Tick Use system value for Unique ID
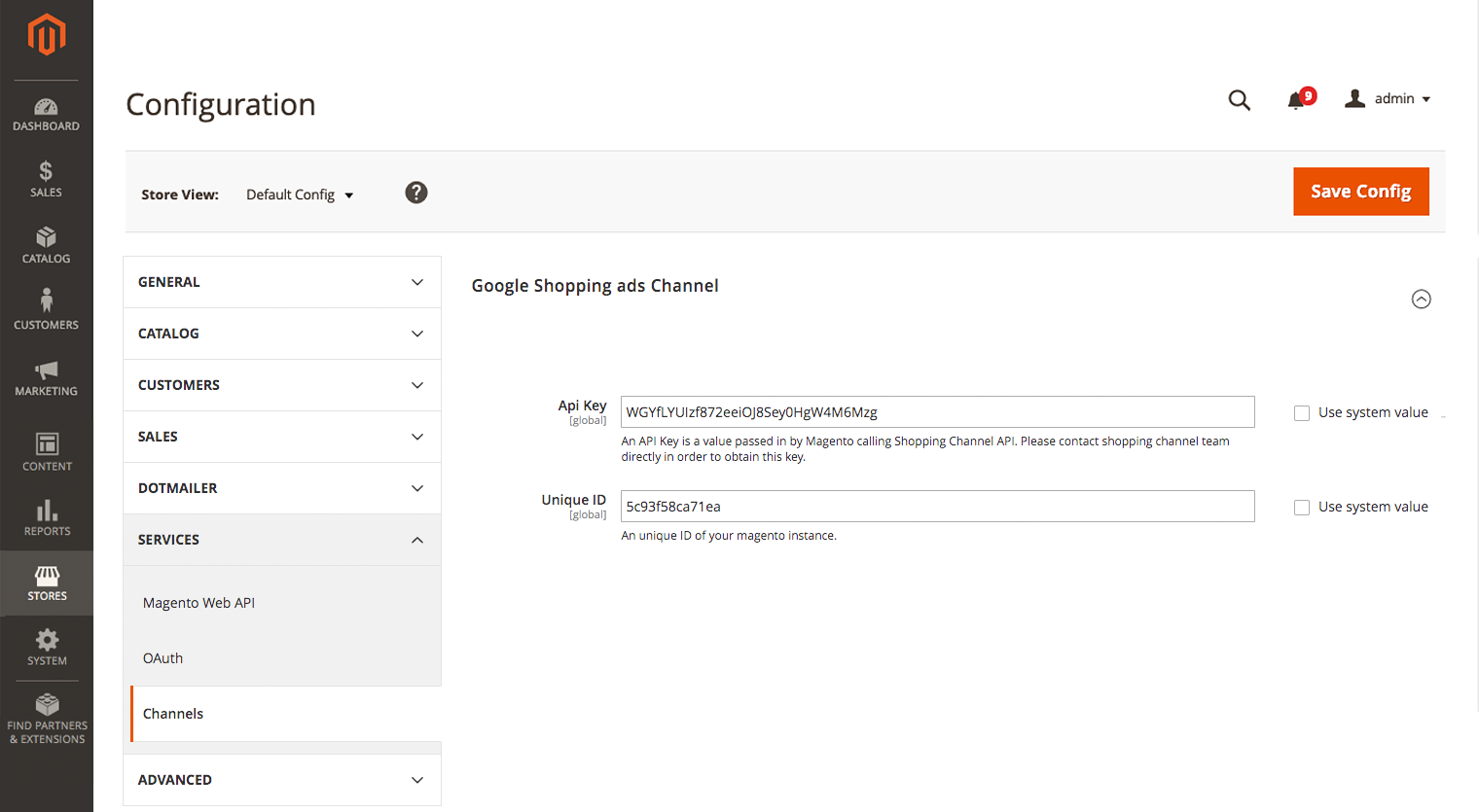1479x812 pixels. click(1302, 508)
